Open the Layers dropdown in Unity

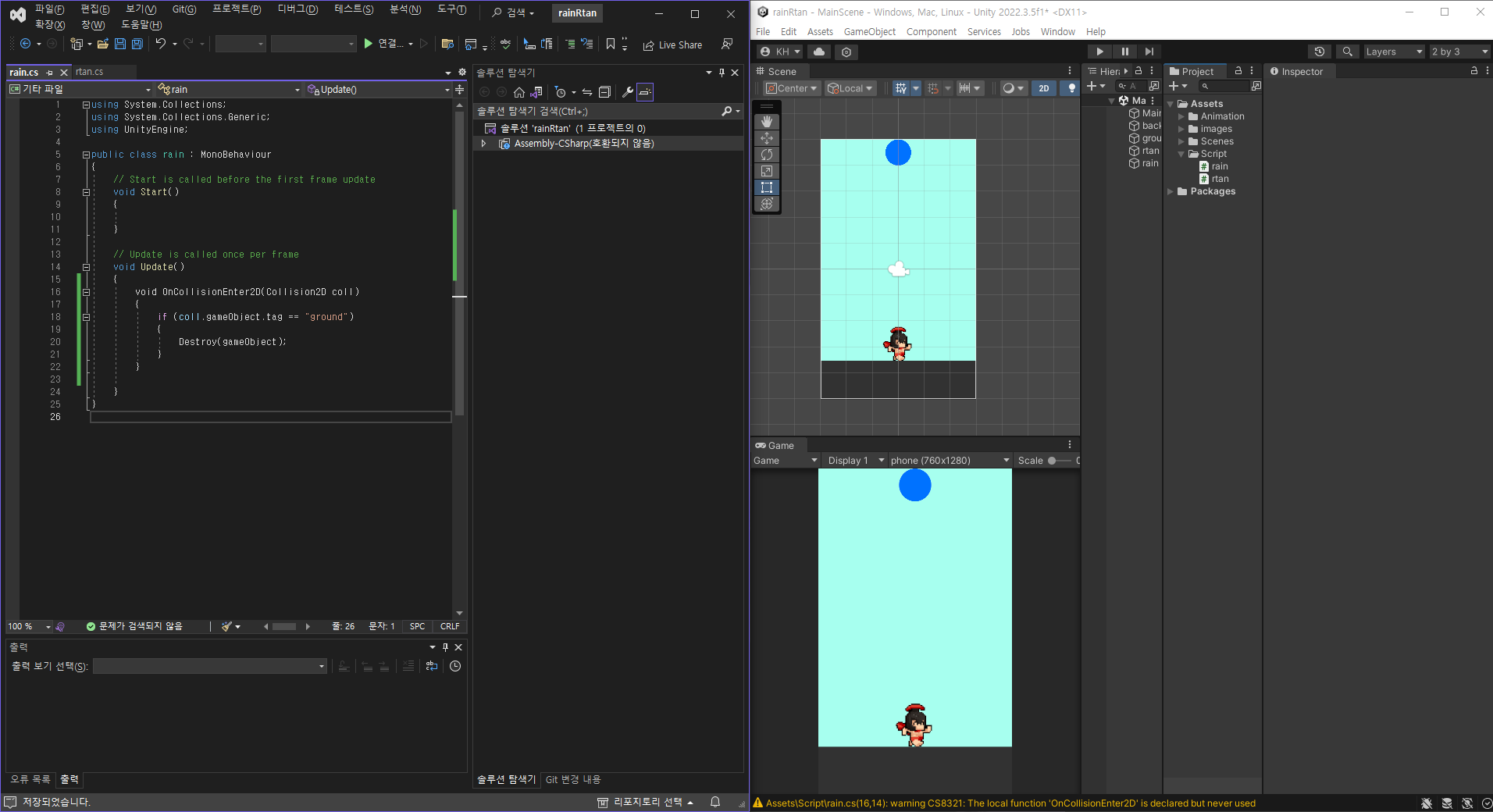1394,52
